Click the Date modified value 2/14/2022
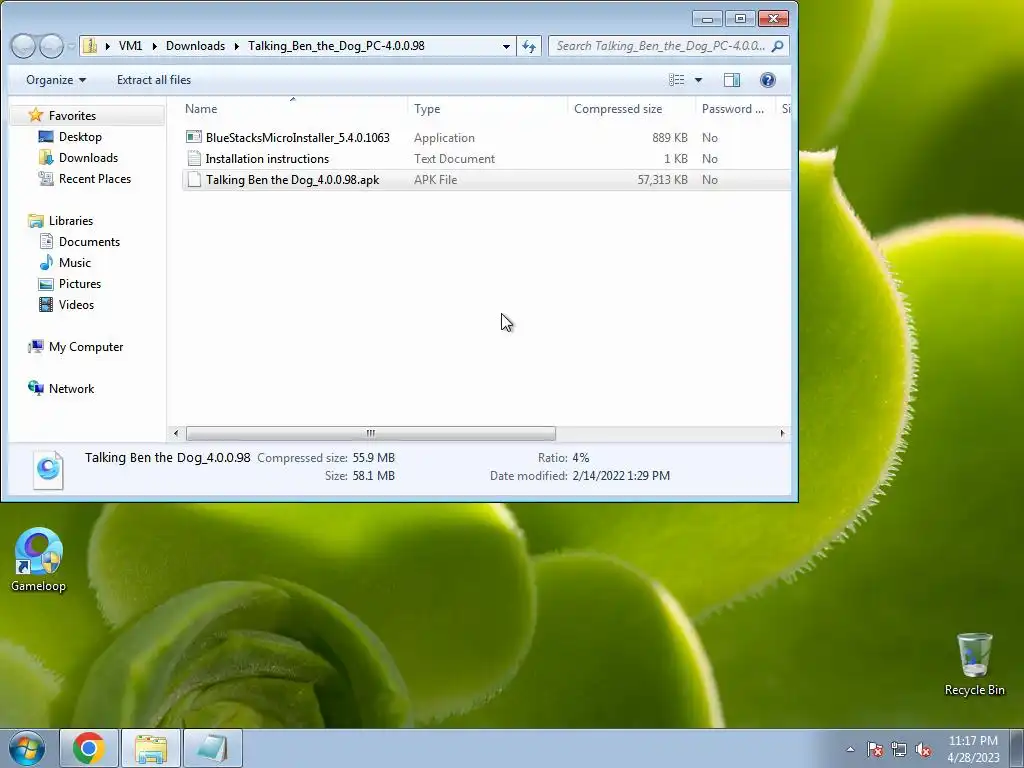Screen dimensions: 1024x768 click(x=621, y=476)
